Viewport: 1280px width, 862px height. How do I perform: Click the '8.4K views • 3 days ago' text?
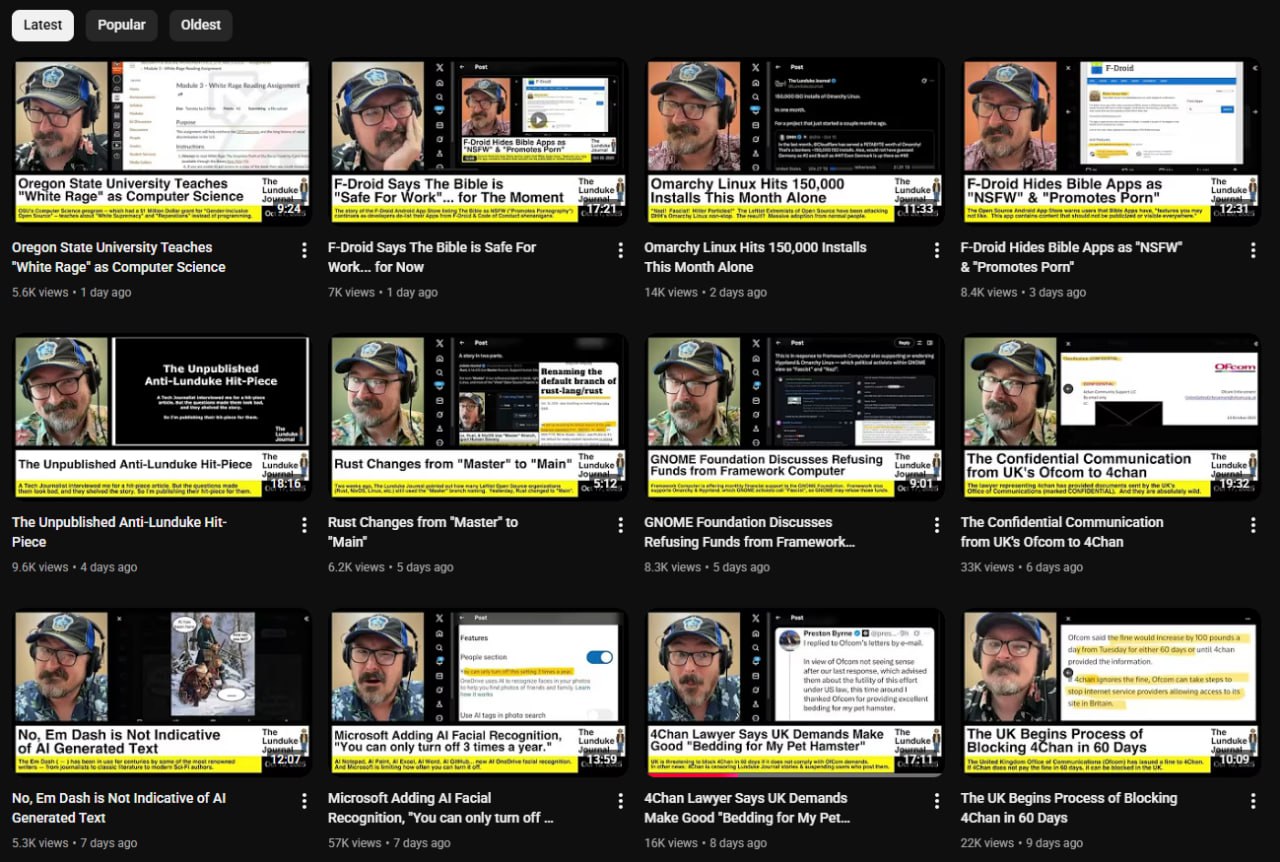(1023, 292)
